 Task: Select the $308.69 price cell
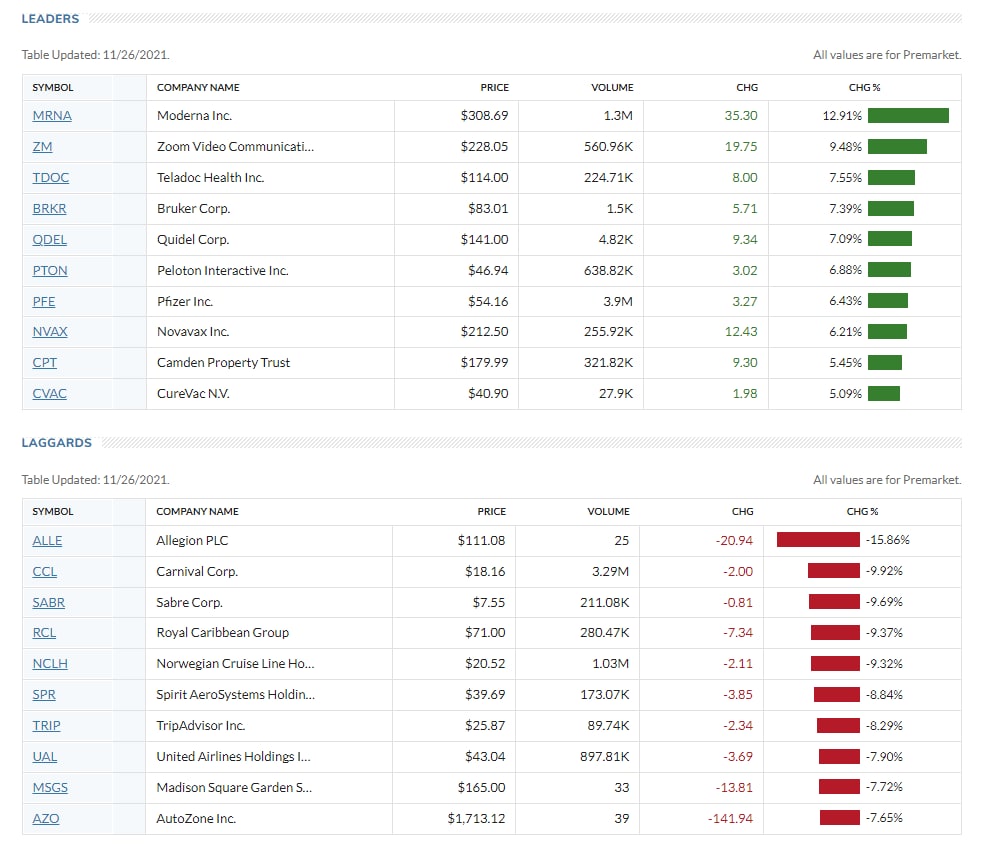(x=484, y=116)
